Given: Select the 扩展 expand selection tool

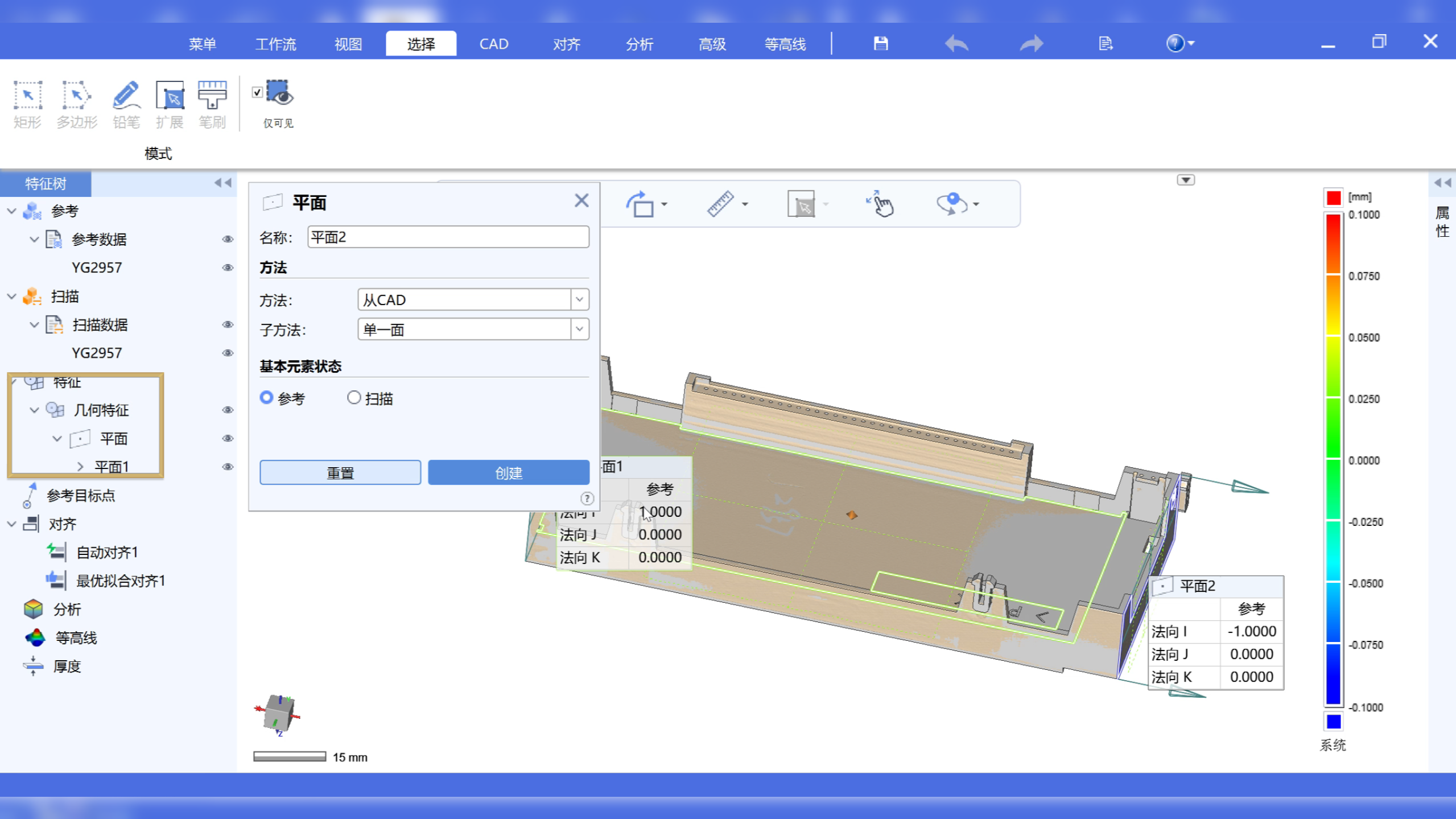Looking at the screenshot, I should (x=170, y=105).
